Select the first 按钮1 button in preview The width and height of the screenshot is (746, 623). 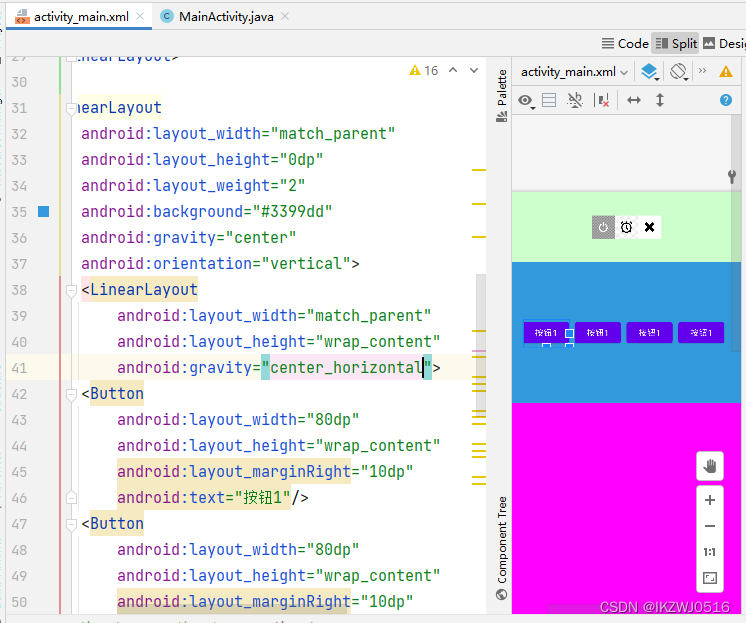pos(546,333)
